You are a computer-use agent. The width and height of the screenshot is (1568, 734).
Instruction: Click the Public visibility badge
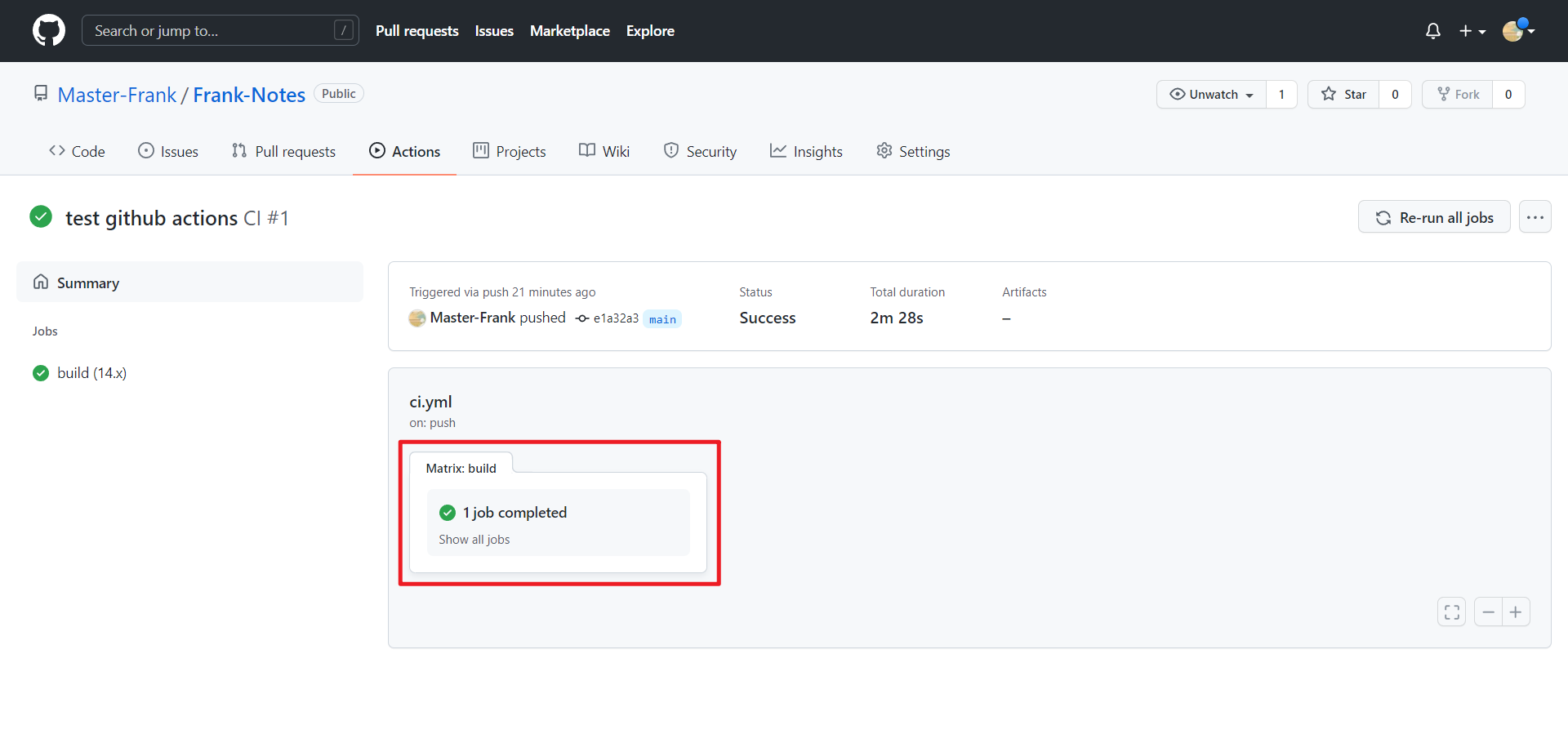coord(339,94)
